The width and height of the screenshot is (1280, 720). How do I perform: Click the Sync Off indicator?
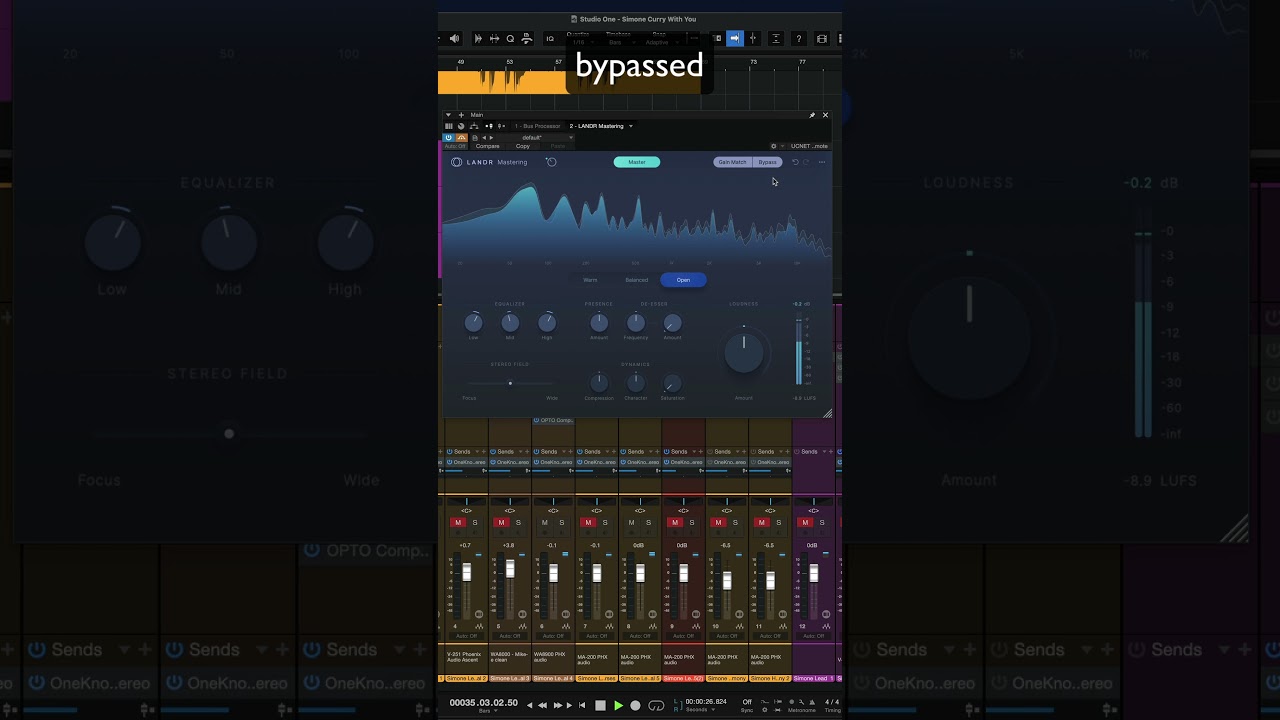click(746, 702)
